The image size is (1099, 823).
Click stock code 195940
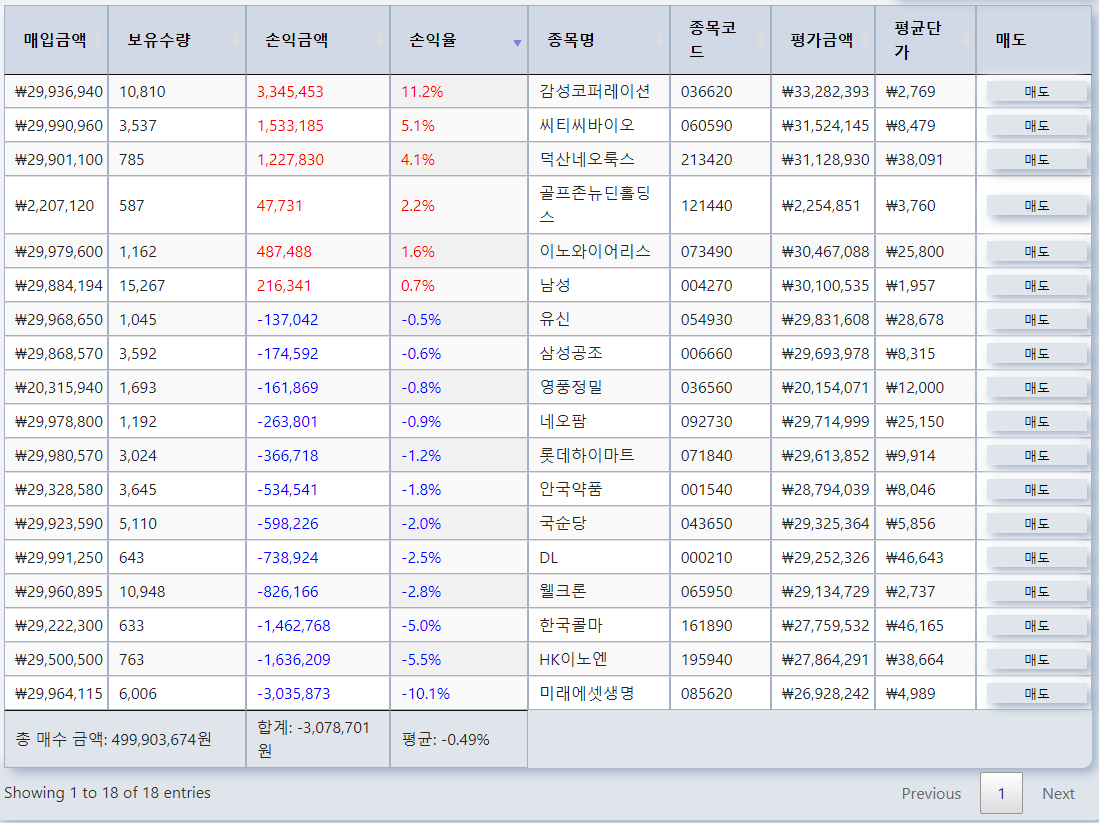(706, 660)
